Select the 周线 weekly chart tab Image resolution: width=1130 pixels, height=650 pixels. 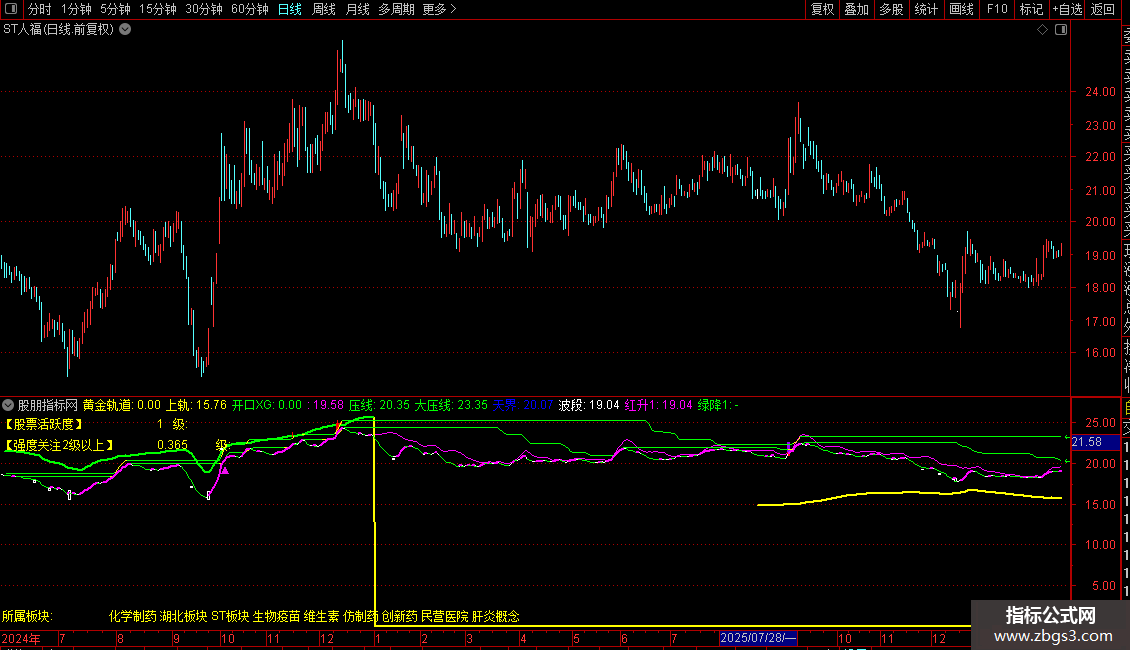coord(324,9)
